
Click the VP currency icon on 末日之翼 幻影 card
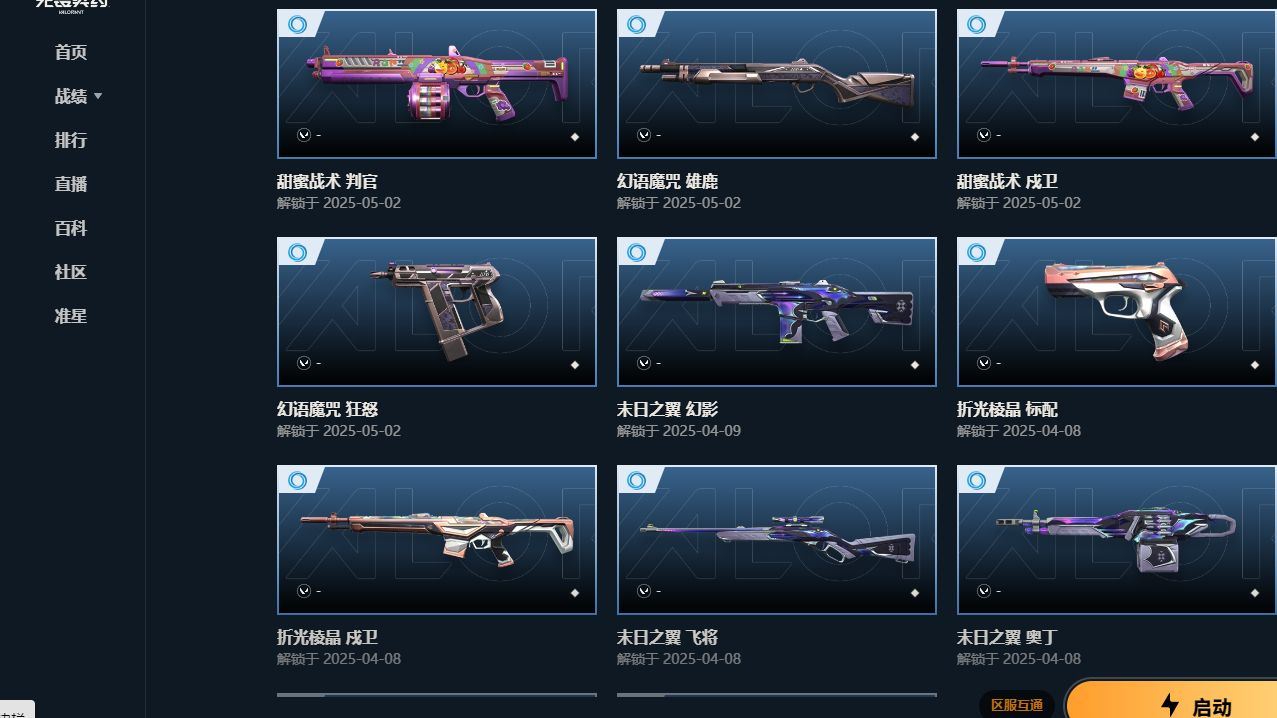(x=643, y=363)
